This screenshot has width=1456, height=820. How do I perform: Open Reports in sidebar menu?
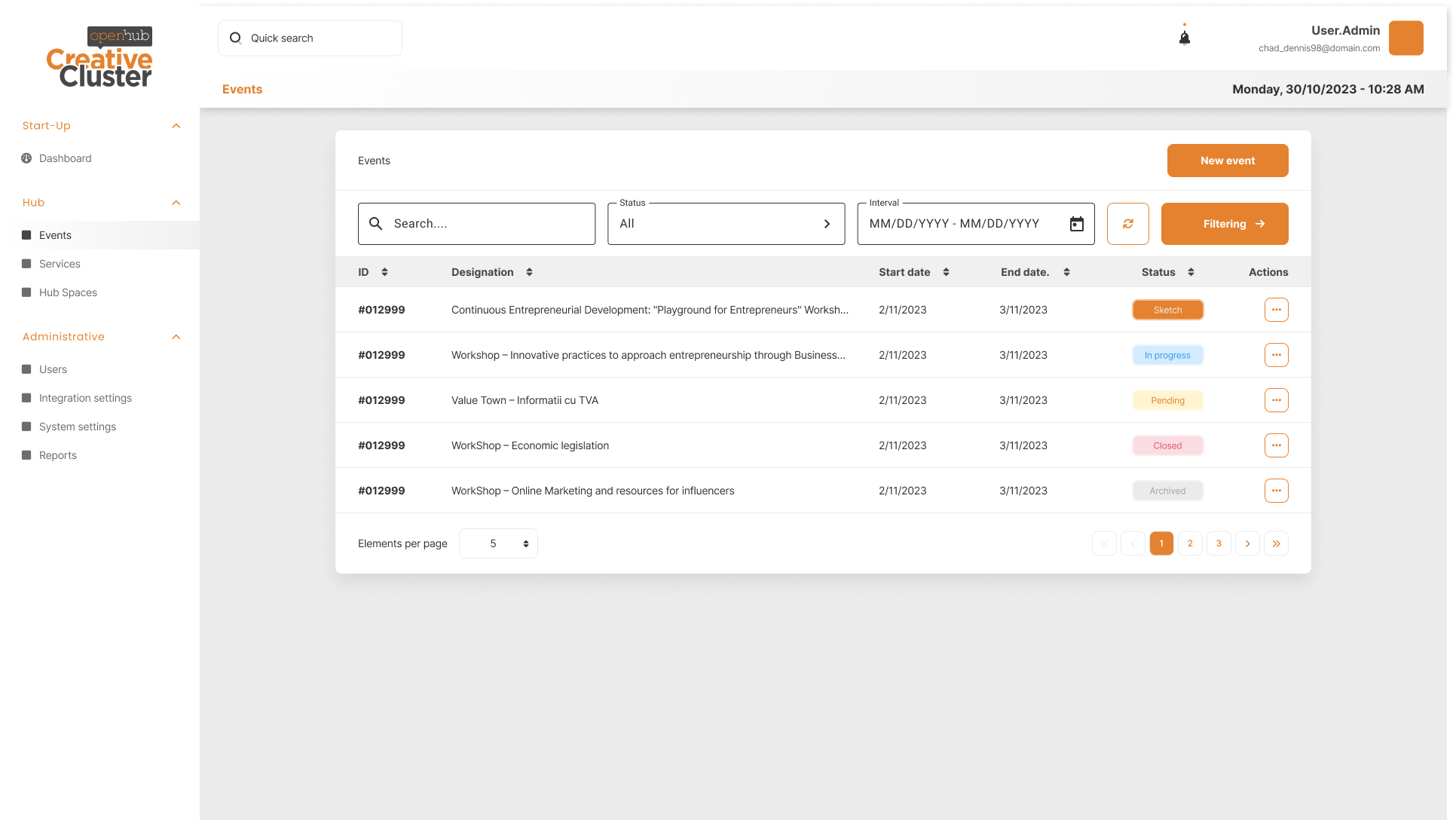57,455
